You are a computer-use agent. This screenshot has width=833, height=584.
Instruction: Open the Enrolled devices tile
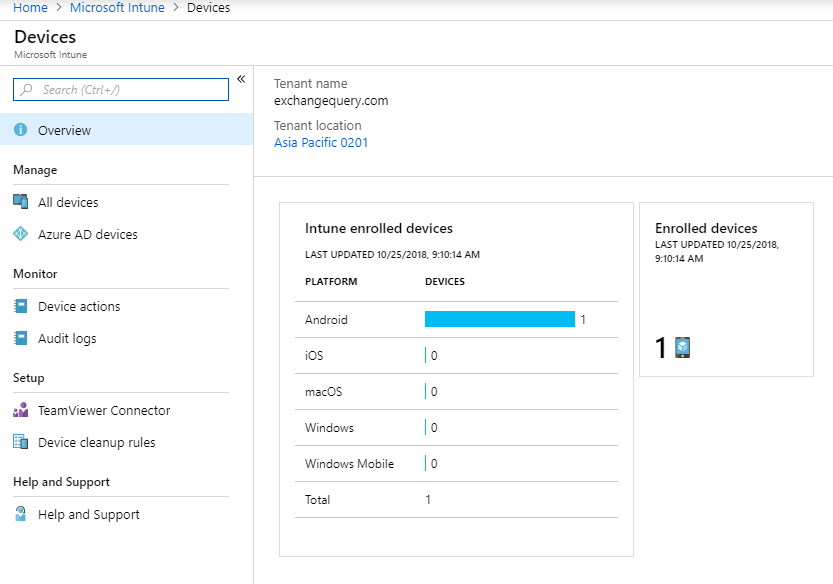726,290
